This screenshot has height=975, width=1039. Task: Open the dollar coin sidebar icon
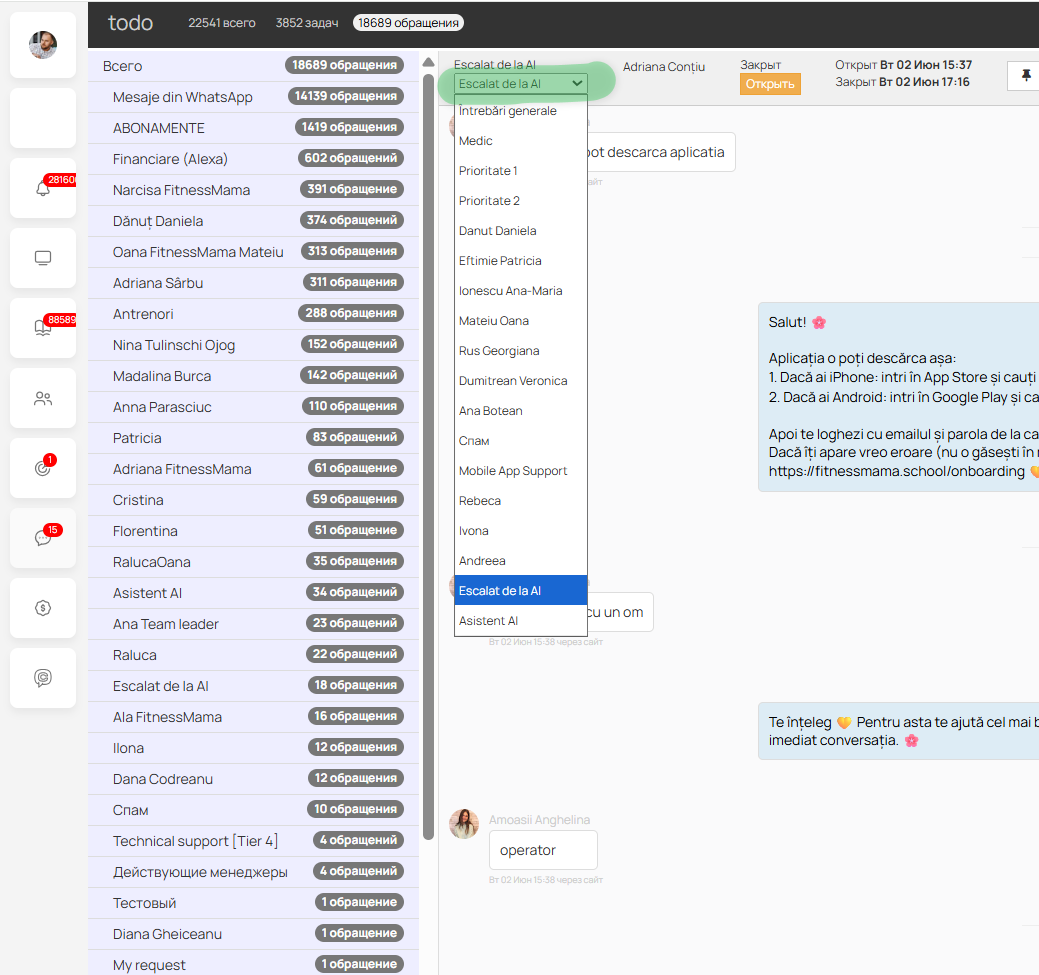coord(43,608)
